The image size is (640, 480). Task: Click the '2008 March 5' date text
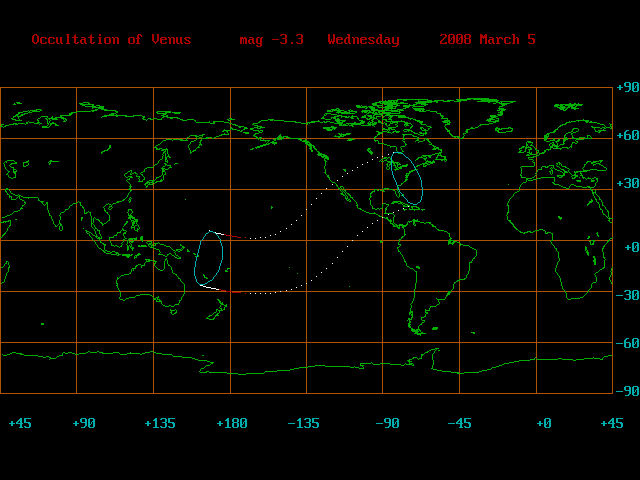[487, 40]
